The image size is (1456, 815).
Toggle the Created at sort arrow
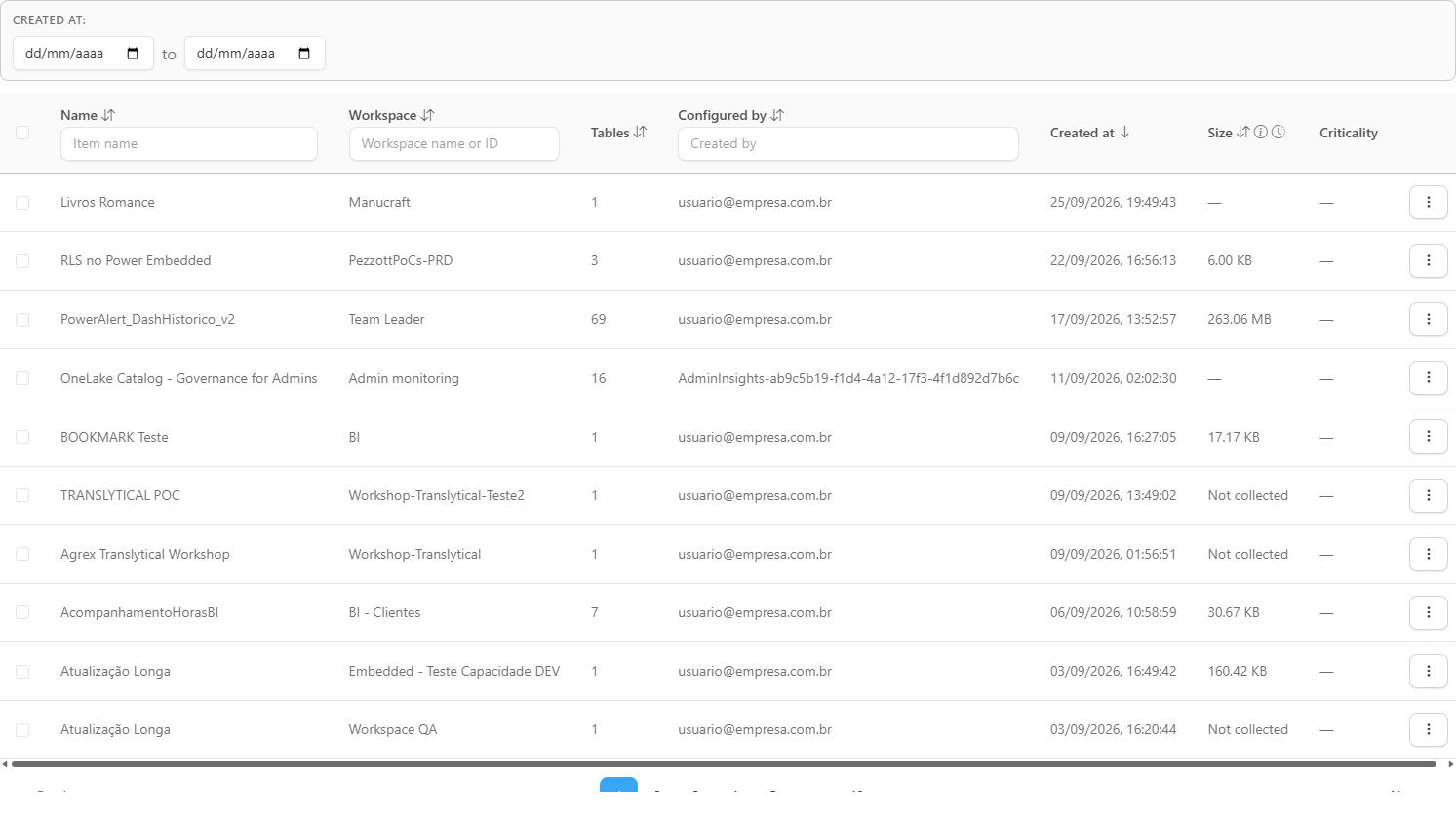pyautogui.click(x=1124, y=133)
